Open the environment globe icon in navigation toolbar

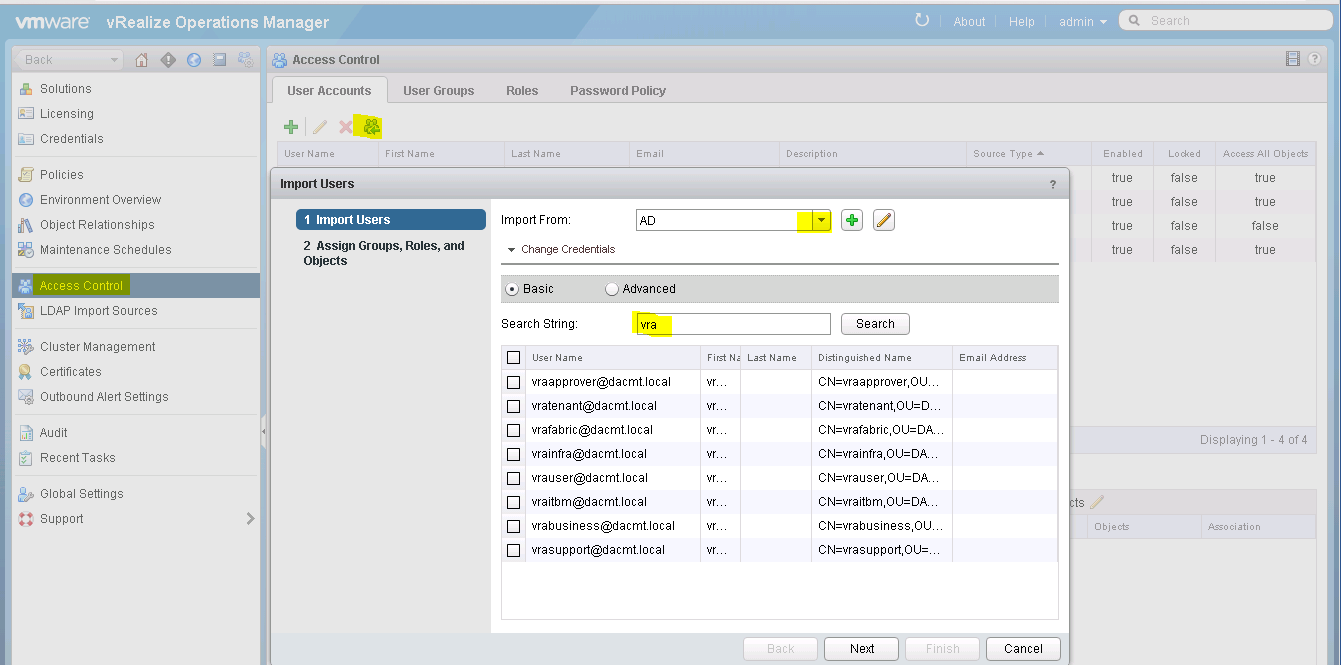pos(194,60)
